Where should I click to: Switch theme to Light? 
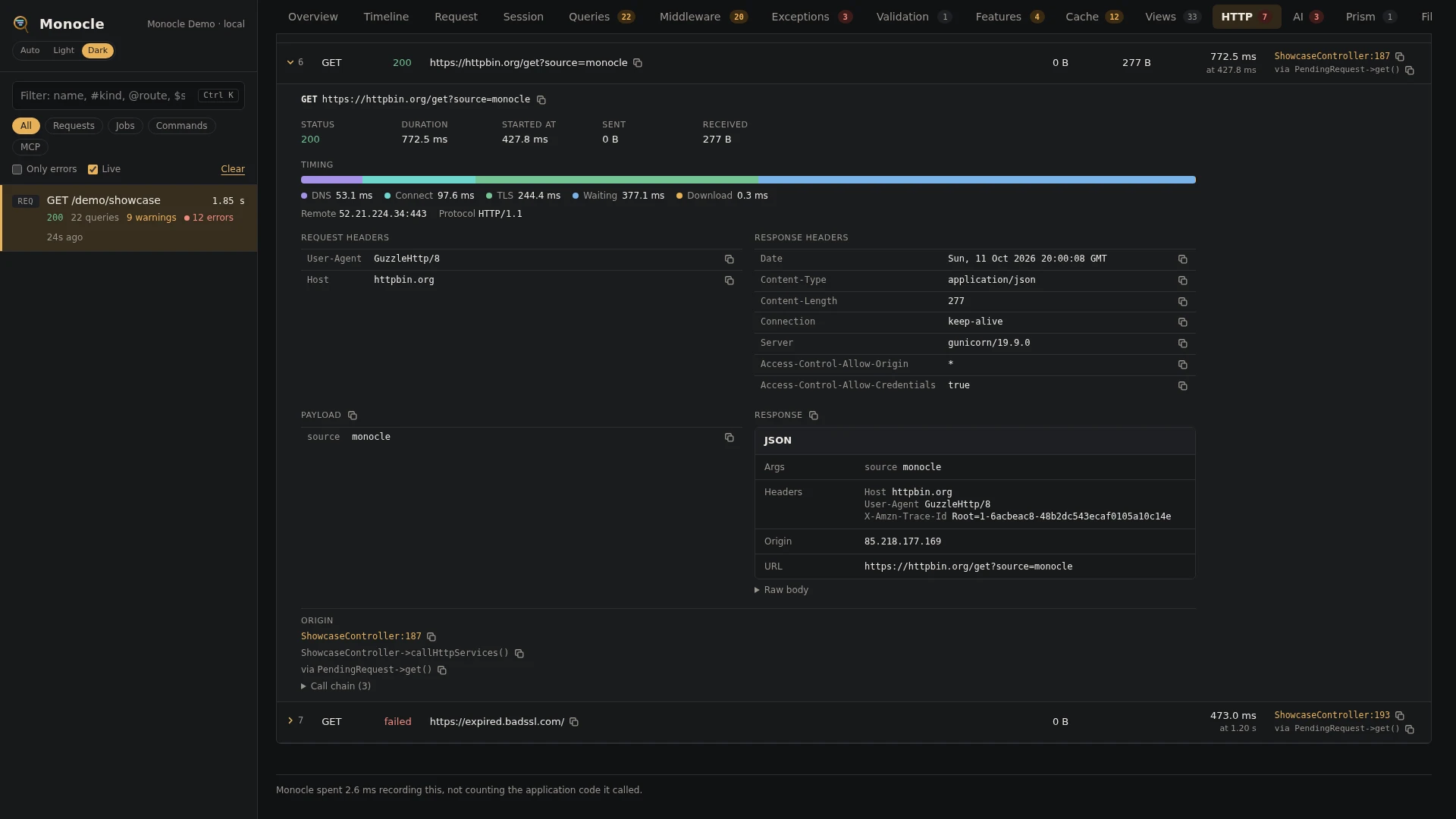[x=64, y=51]
